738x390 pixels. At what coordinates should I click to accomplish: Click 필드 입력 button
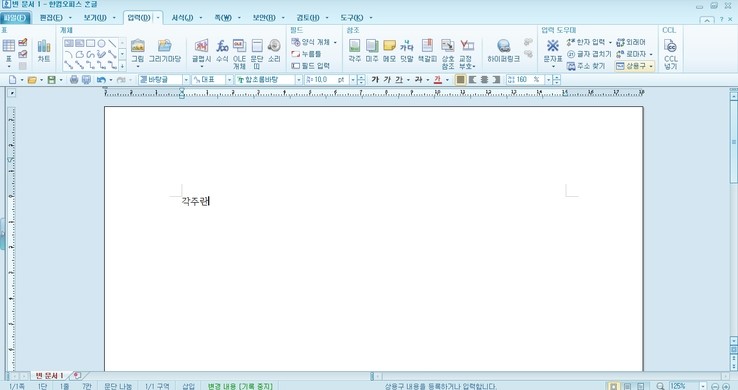(x=310, y=66)
